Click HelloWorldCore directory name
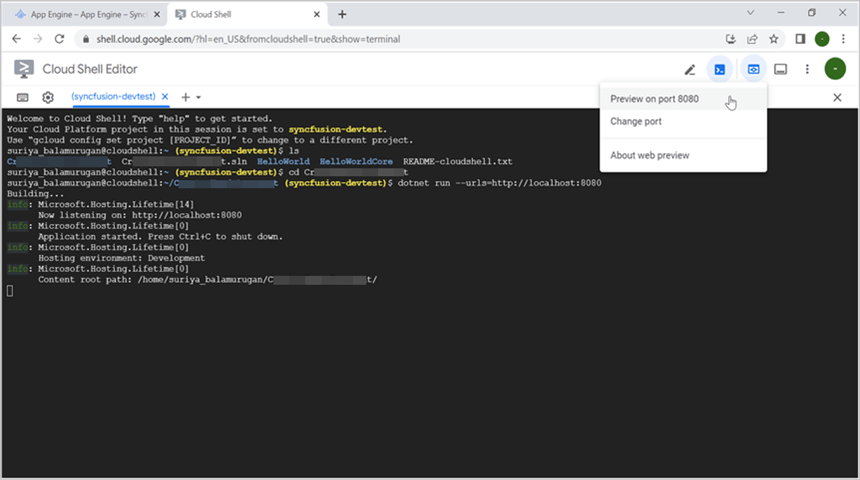Image resolution: width=860 pixels, height=480 pixels. pyautogui.click(x=356, y=162)
